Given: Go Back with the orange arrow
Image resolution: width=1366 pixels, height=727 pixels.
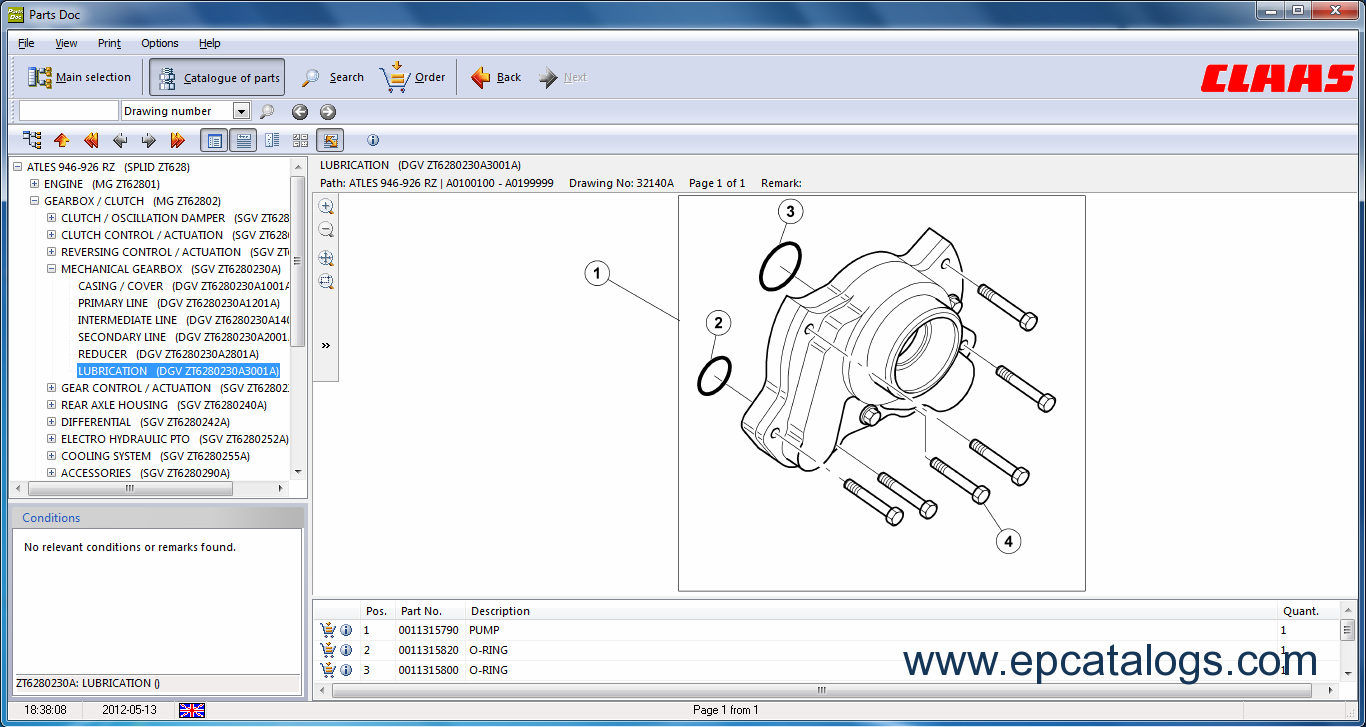Looking at the screenshot, I should (496, 77).
